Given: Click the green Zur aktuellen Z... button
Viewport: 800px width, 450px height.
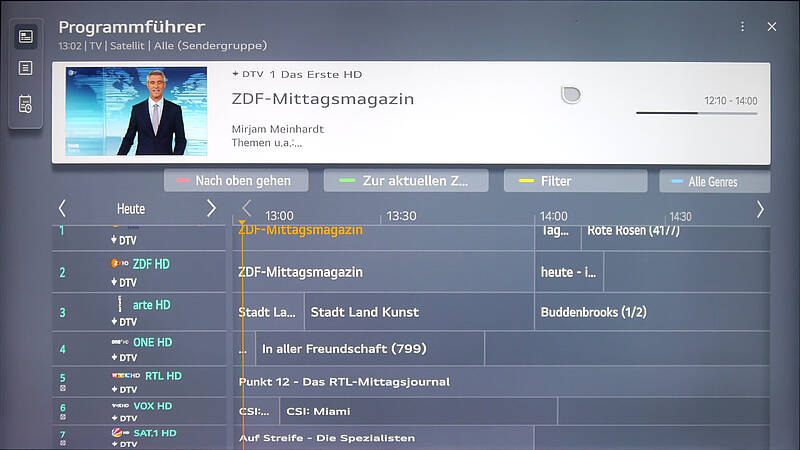Looking at the screenshot, I should click(x=406, y=181).
